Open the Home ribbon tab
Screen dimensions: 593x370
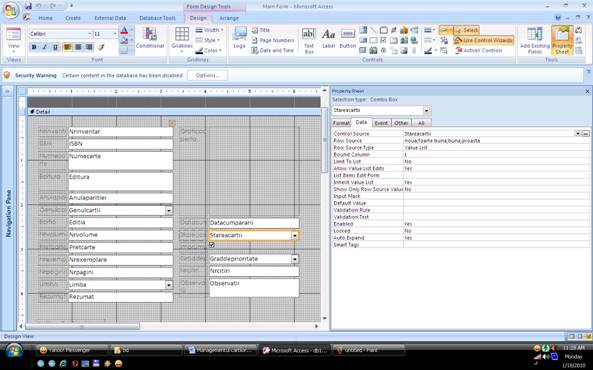click(x=45, y=18)
